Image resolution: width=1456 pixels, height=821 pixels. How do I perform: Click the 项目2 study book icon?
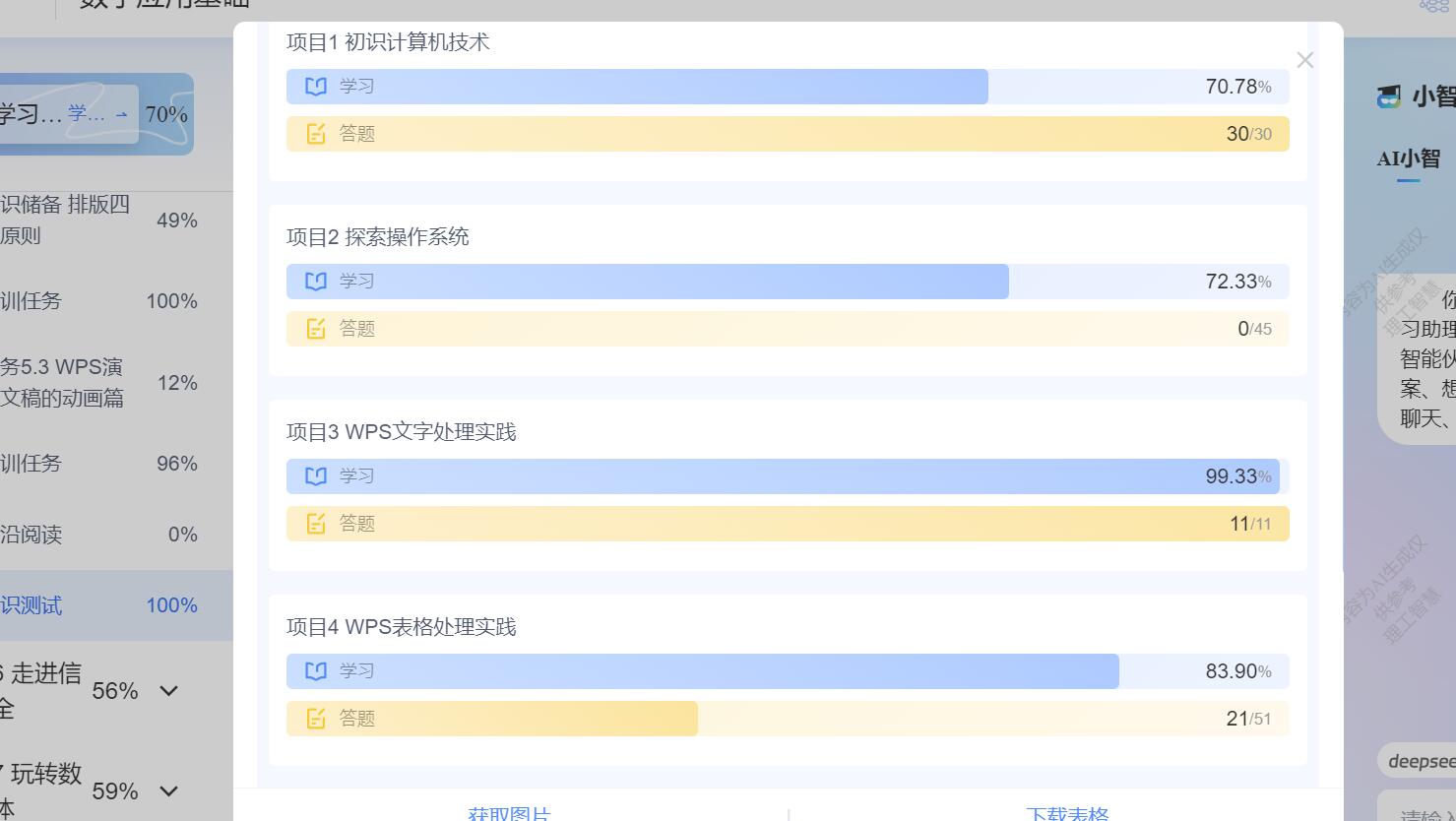[316, 282]
